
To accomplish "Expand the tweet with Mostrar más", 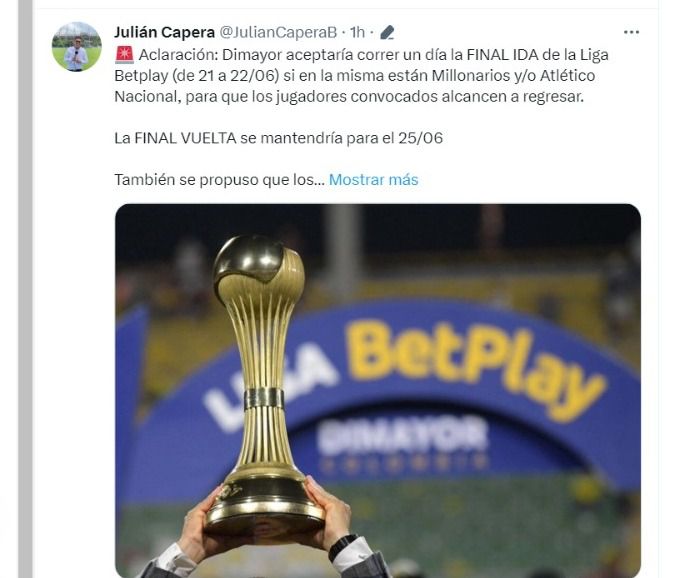I will [373, 179].
